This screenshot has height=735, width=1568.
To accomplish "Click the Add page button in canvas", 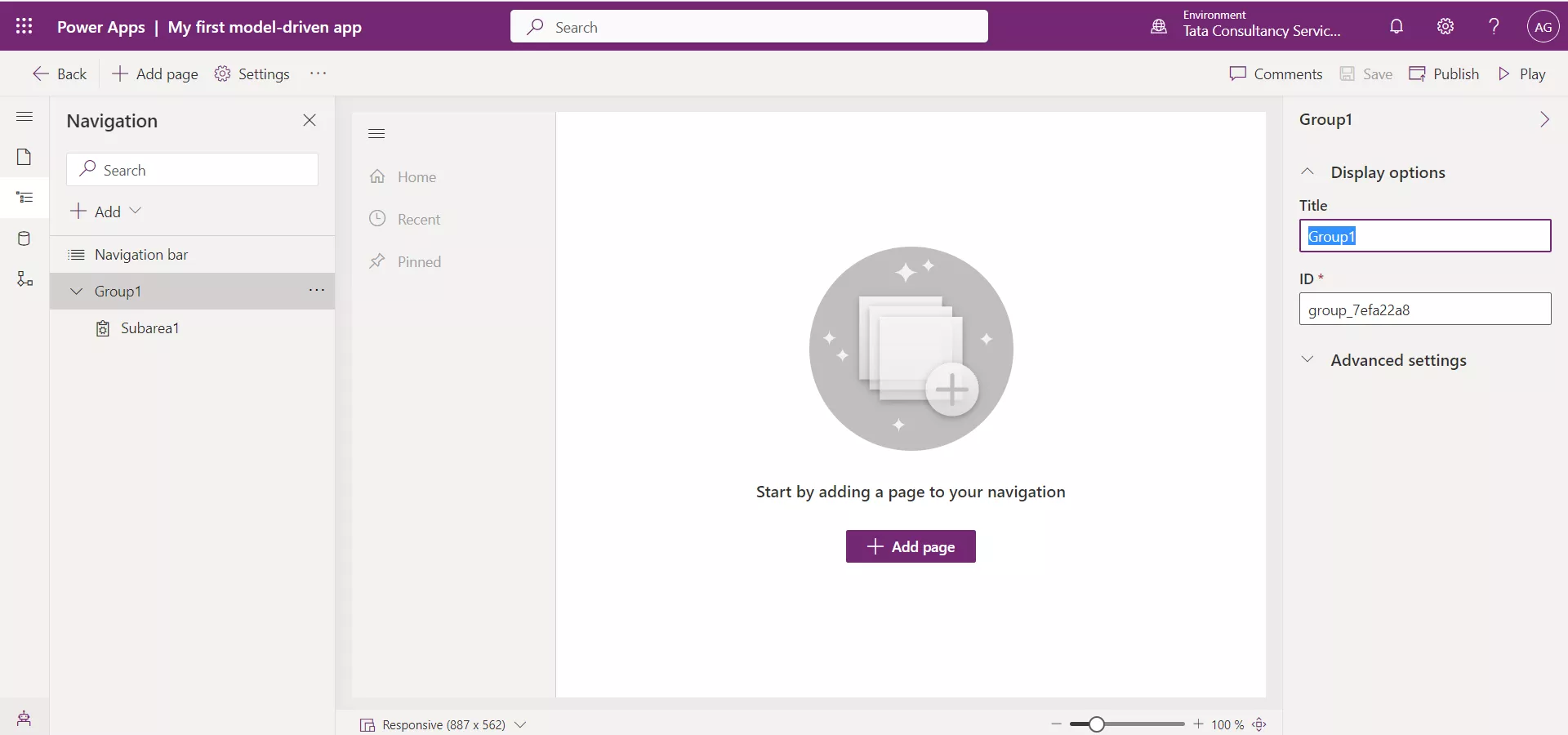I will [x=911, y=546].
